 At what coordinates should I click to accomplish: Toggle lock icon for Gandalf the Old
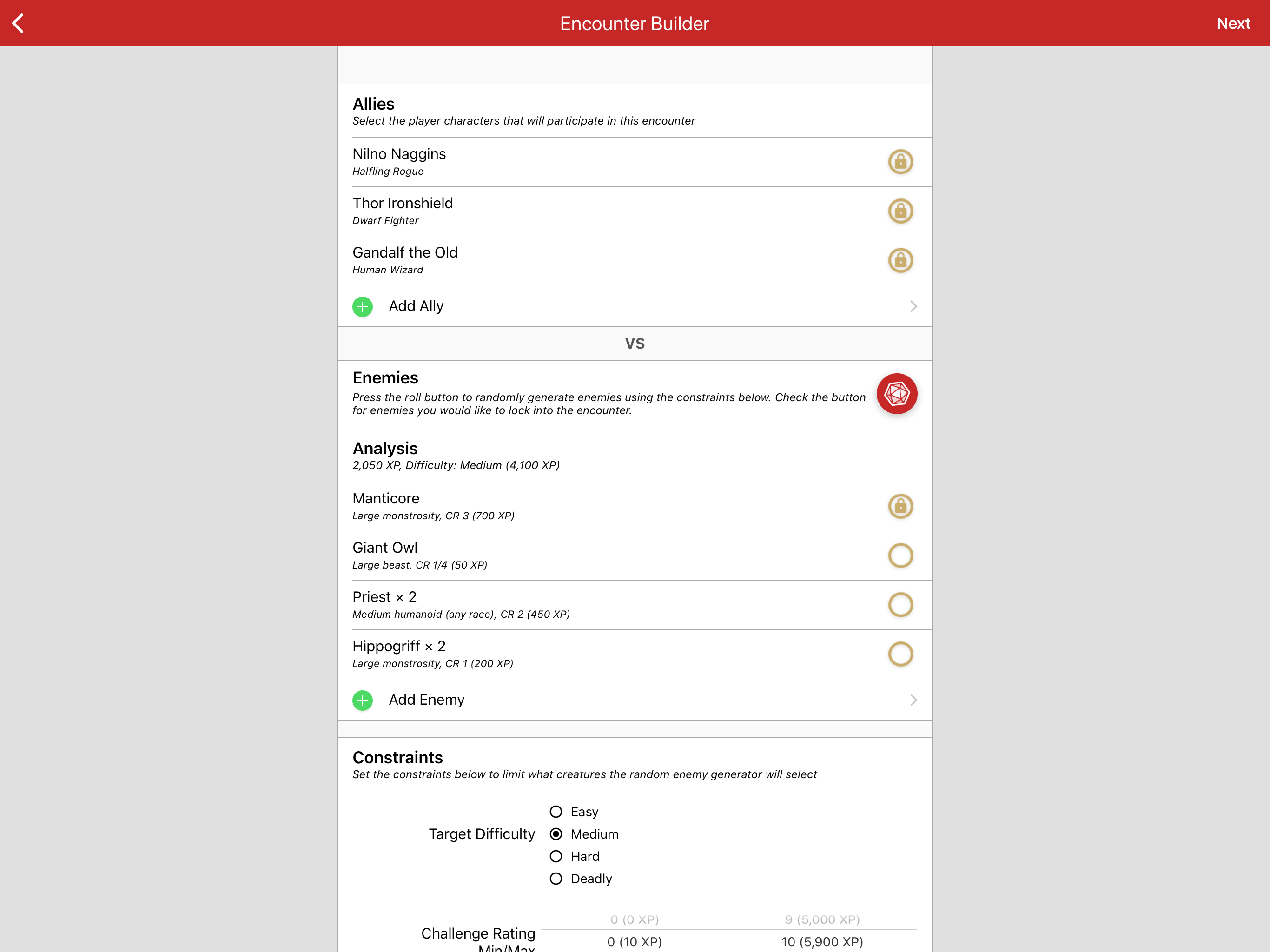tap(900, 261)
